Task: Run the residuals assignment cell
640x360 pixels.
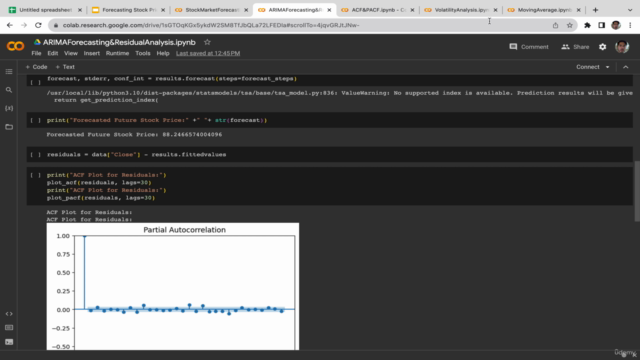Action: point(36,155)
